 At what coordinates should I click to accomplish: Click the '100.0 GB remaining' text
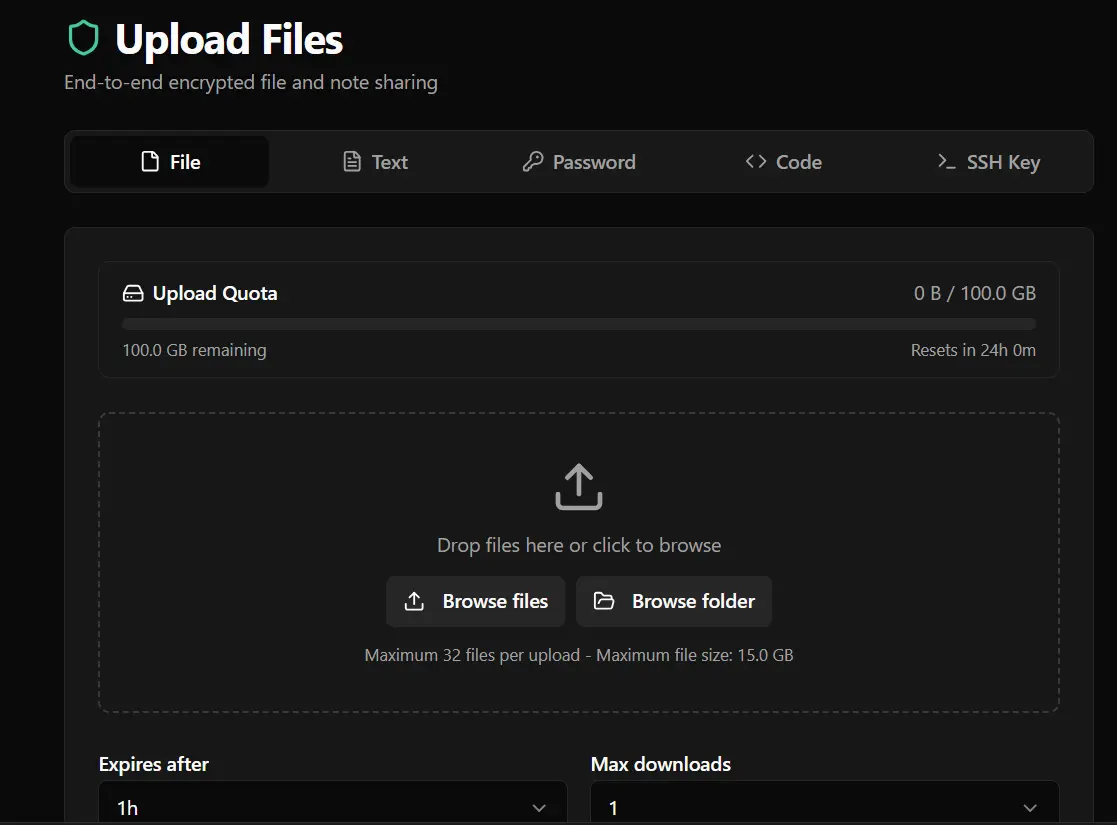[194, 351]
